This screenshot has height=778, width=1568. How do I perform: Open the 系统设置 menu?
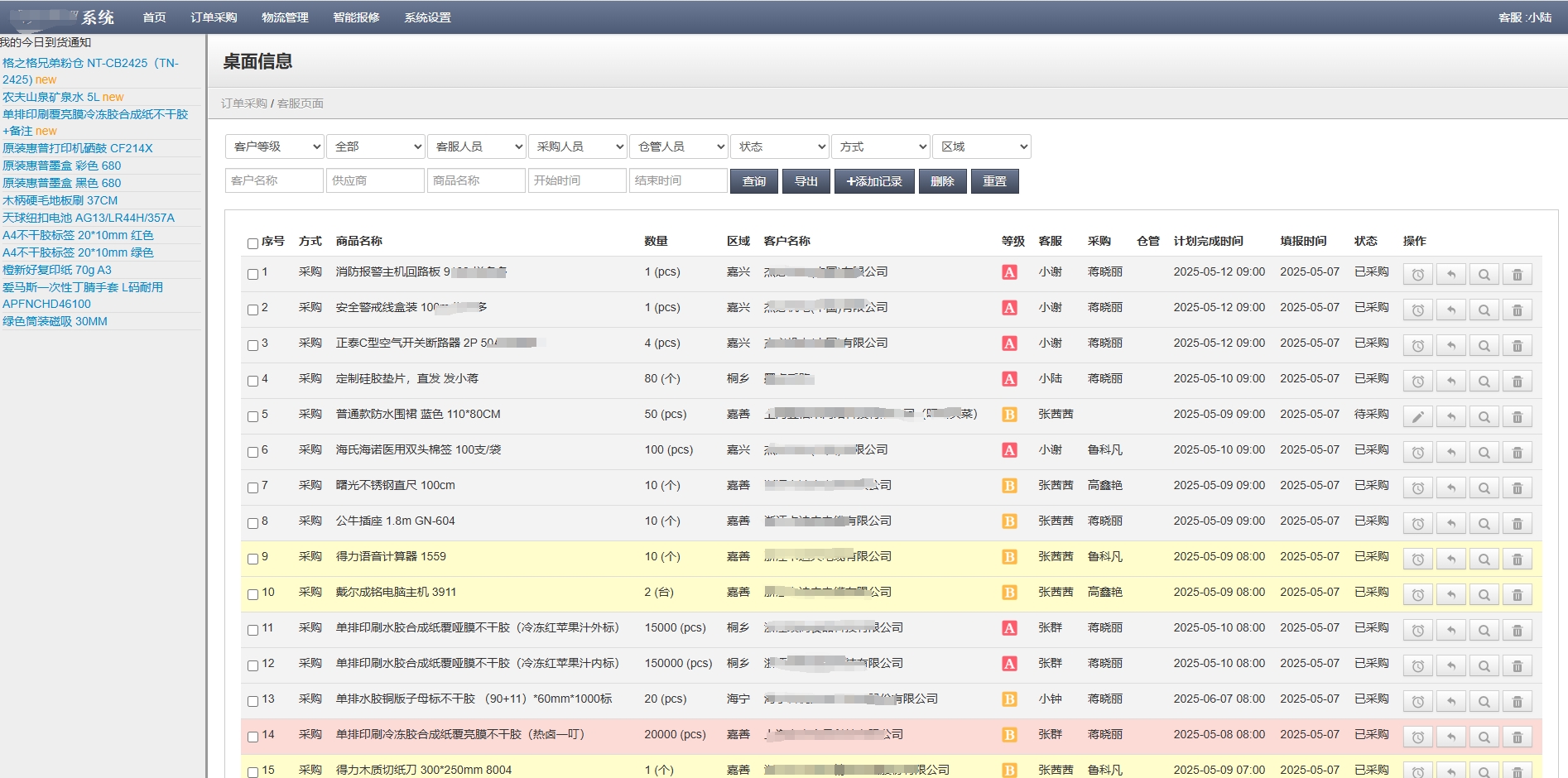pyautogui.click(x=427, y=17)
